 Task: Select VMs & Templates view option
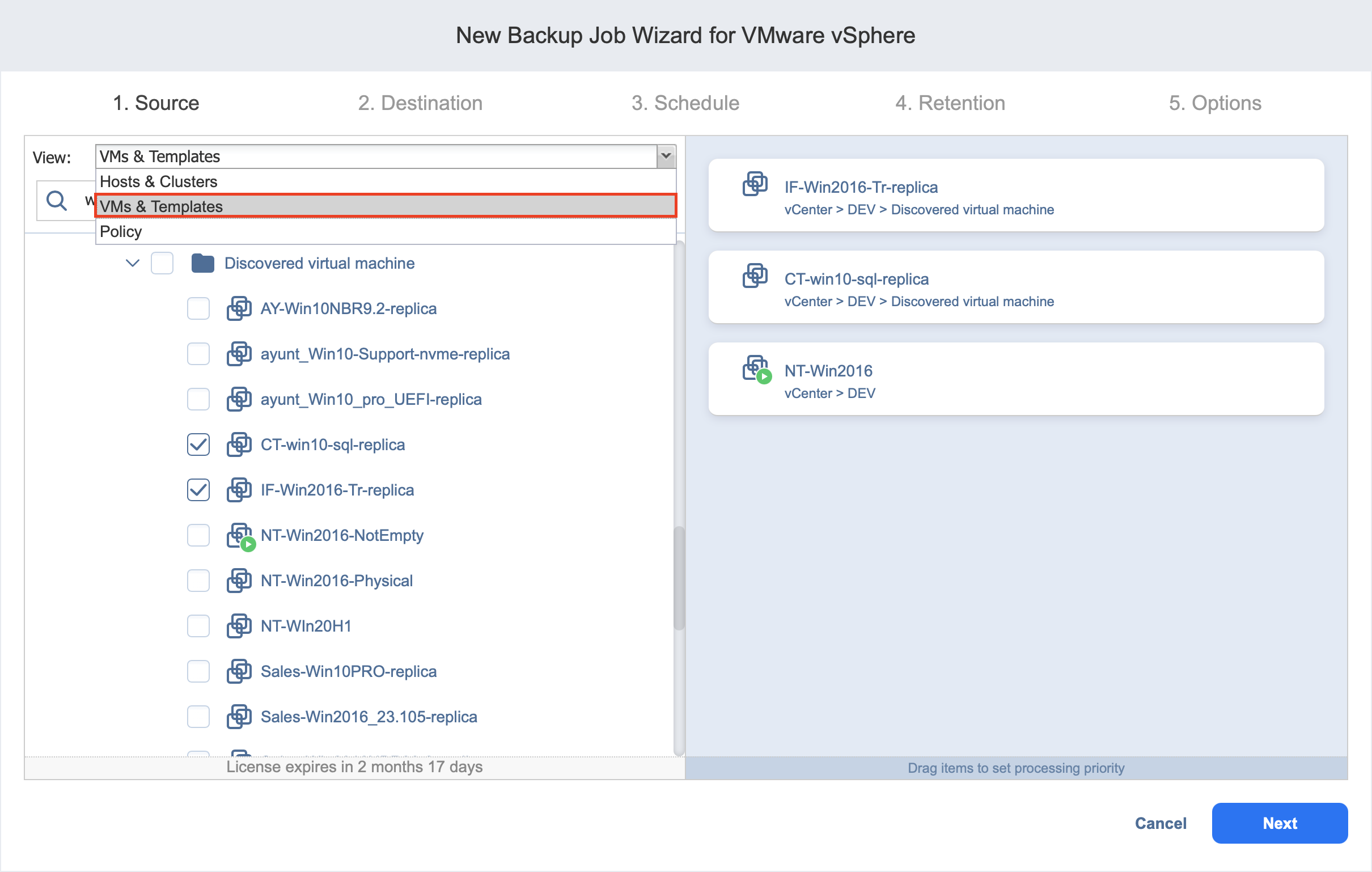coord(386,206)
